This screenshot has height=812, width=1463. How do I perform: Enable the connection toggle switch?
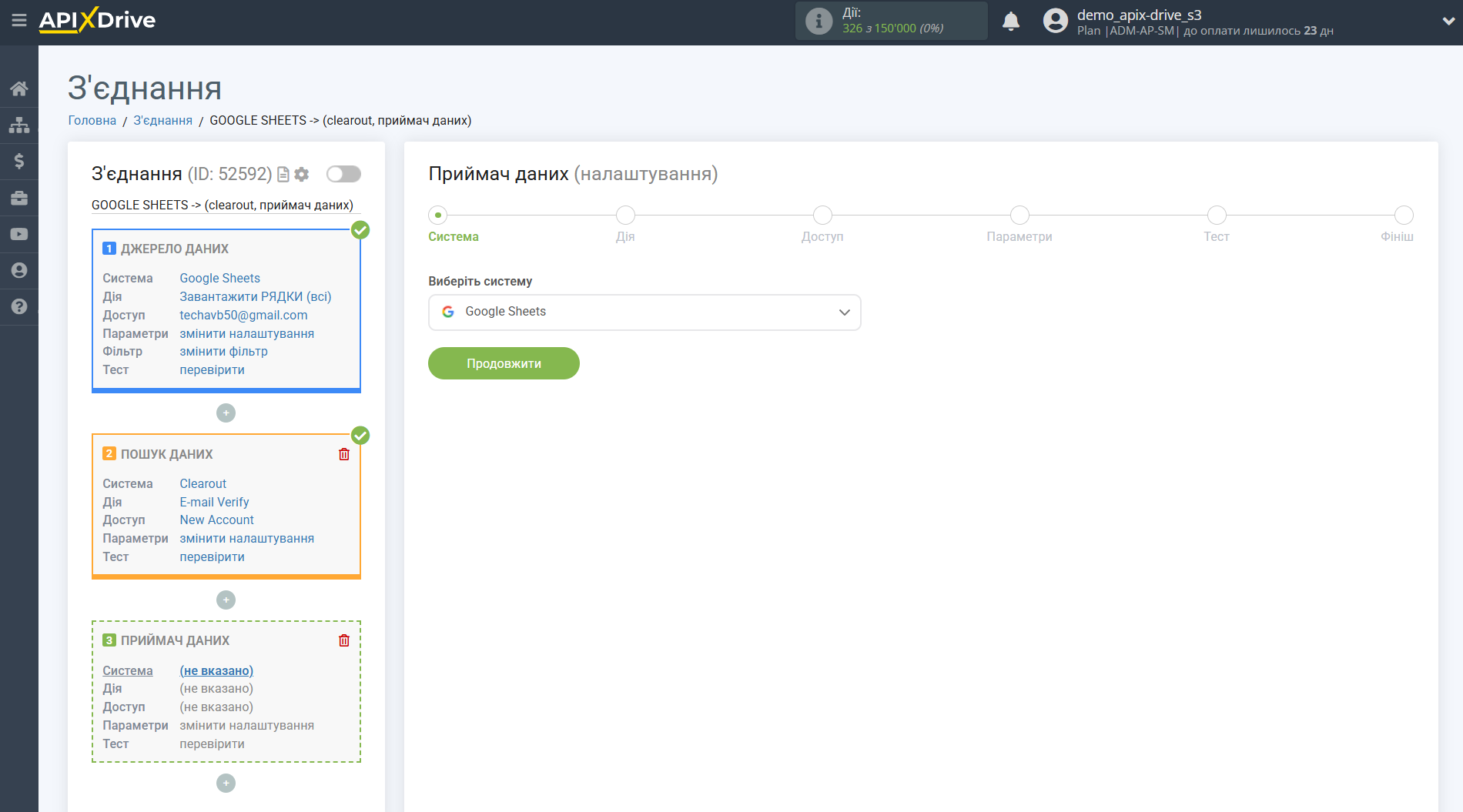(x=343, y=174)
